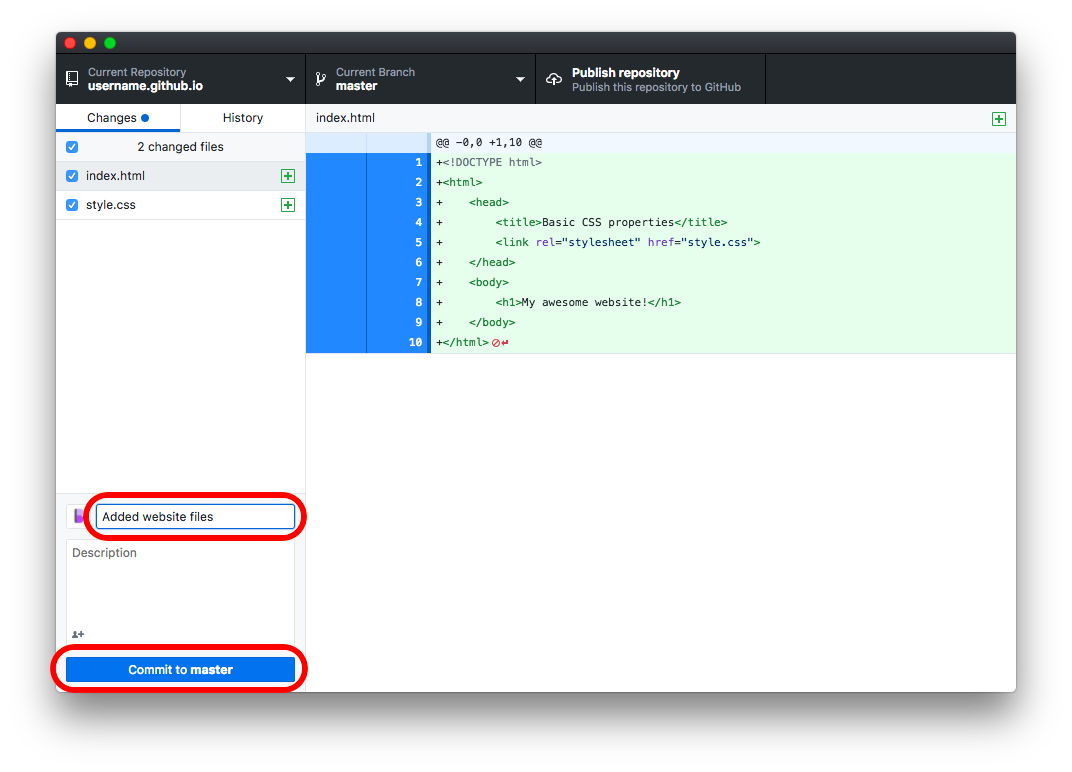Click the repository book icon in the toolbar

[71, 78]
